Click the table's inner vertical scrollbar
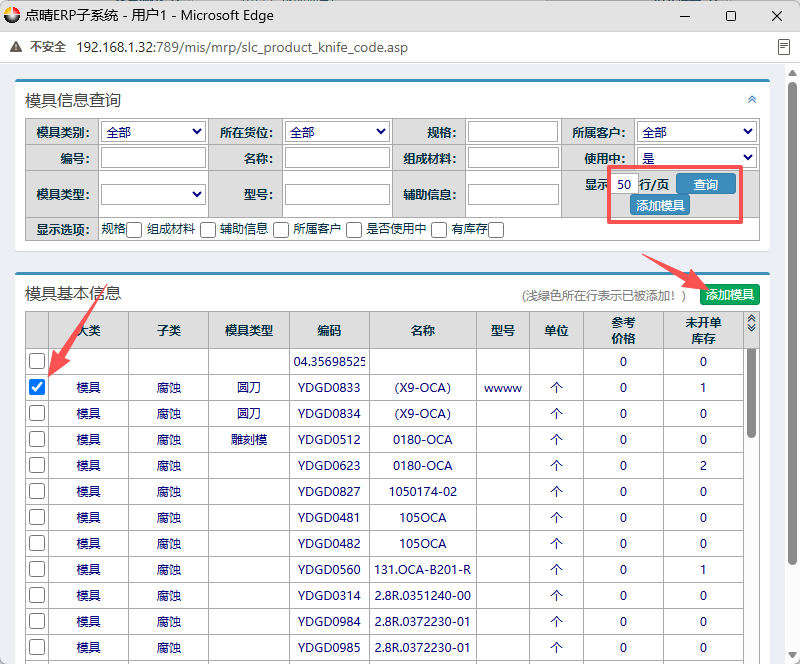 (751, 393)
